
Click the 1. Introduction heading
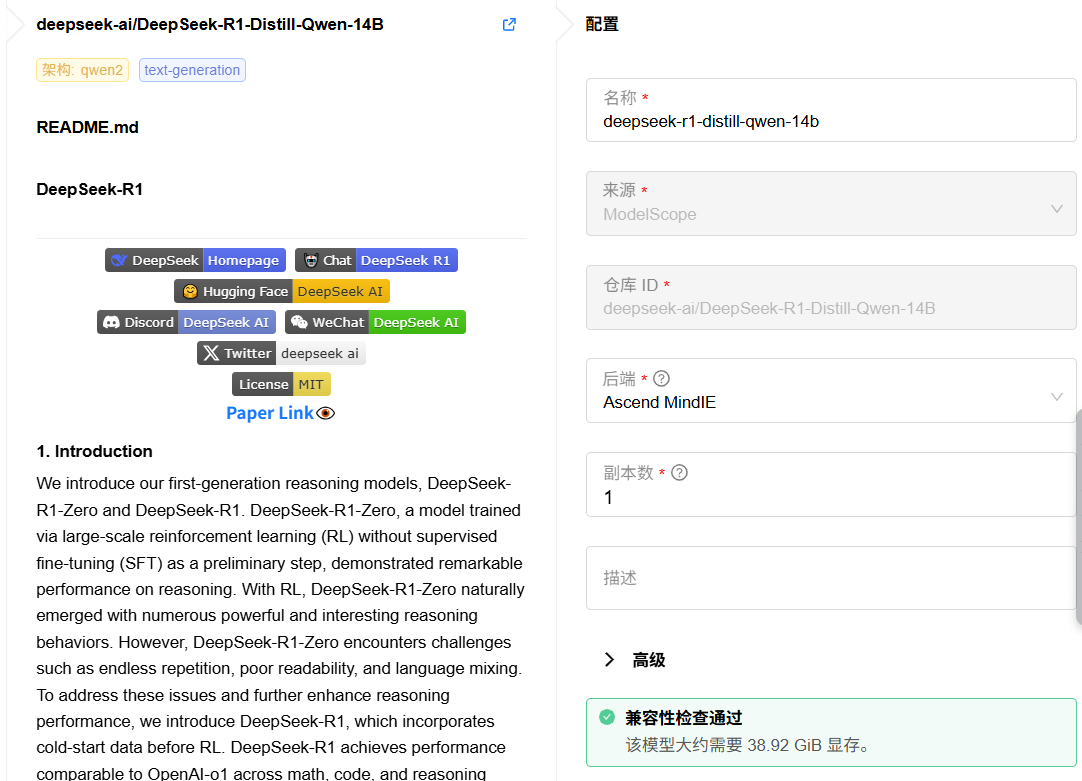point(95,451)
